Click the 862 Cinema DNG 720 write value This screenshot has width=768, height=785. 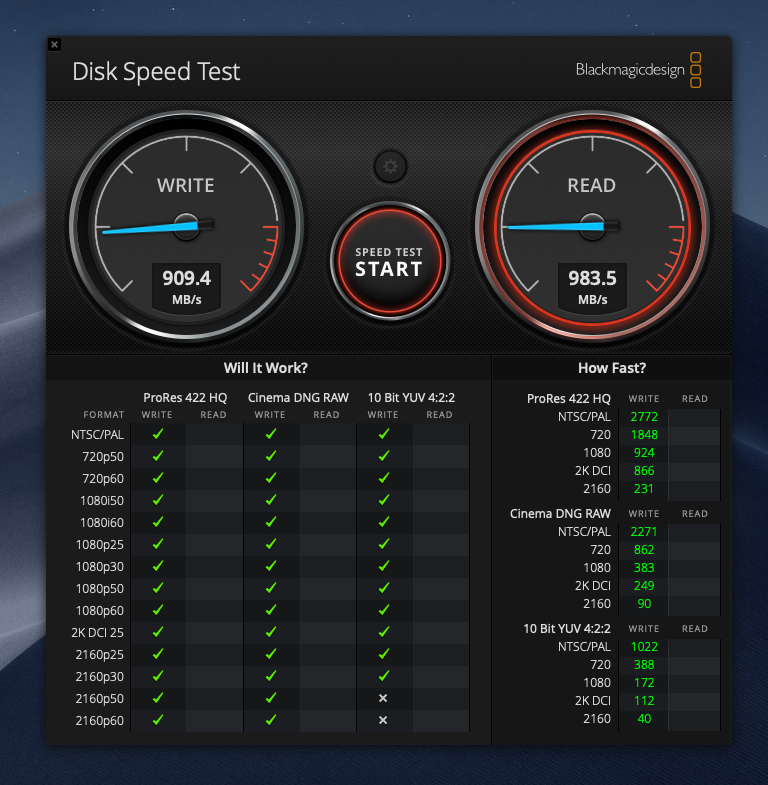point(644,550)
